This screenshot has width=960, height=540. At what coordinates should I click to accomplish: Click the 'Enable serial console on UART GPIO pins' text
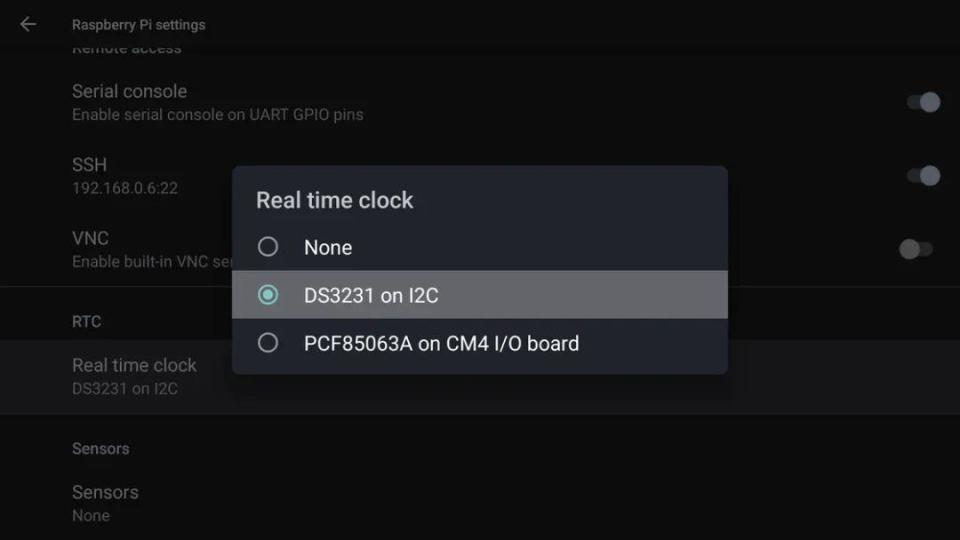(x=217, y=114)
